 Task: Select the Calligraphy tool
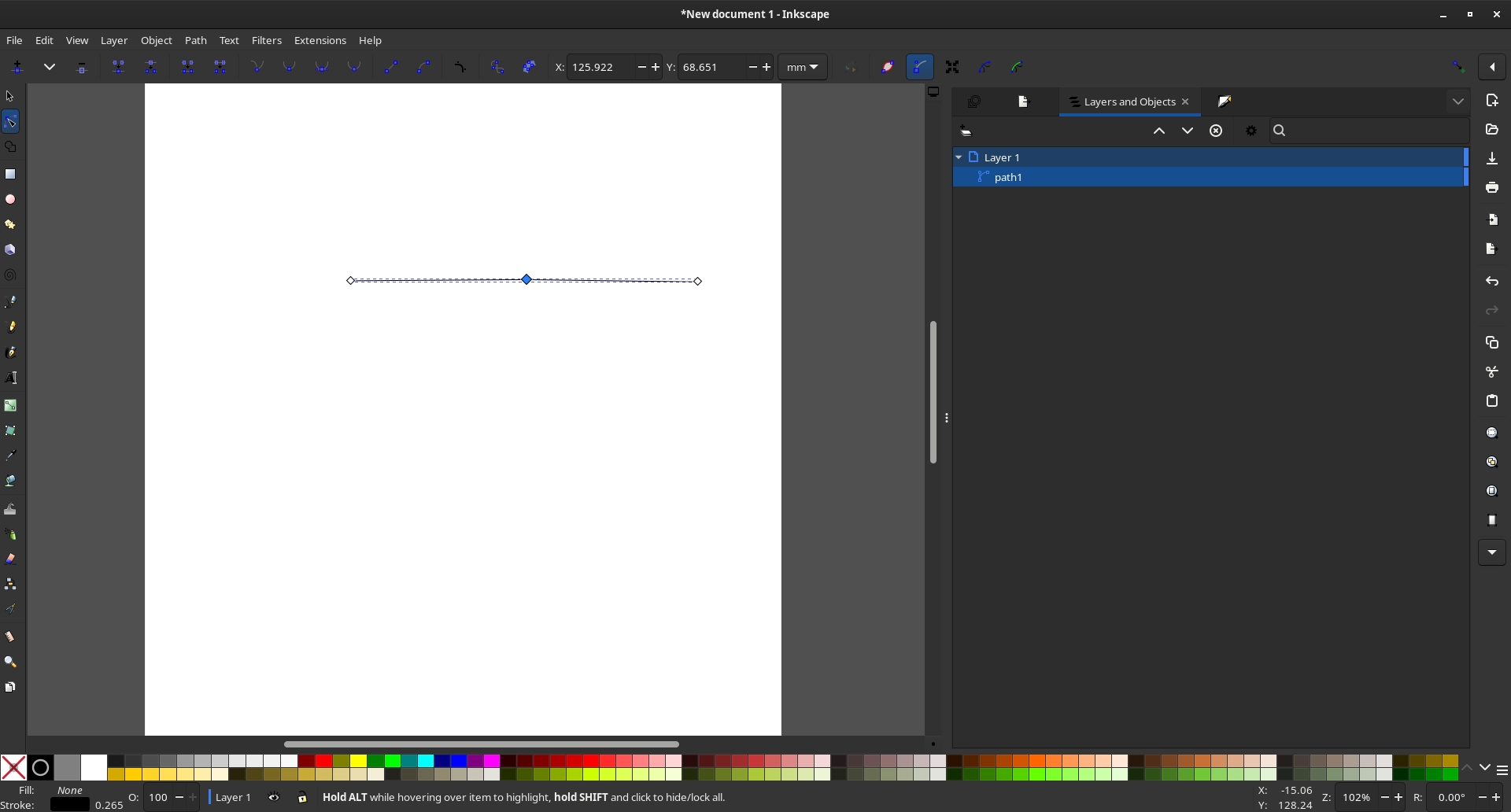pos(10,352)
